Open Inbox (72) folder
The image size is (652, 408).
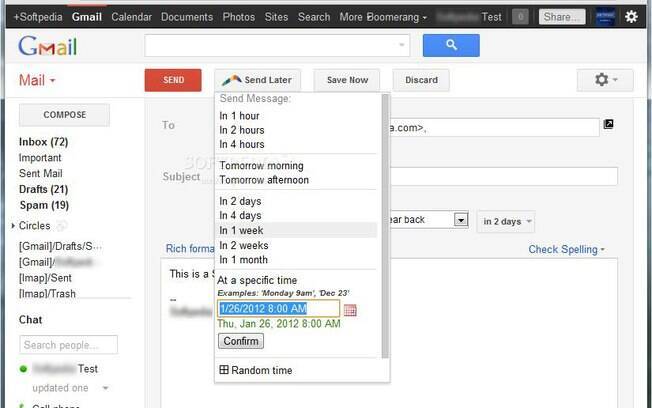coord(43,142)
